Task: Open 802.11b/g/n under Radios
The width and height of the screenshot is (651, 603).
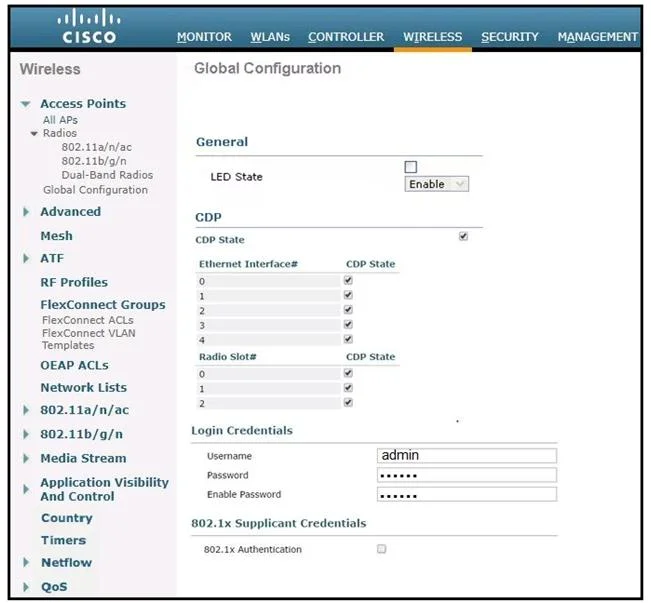Action: click(x=94, y=161)
